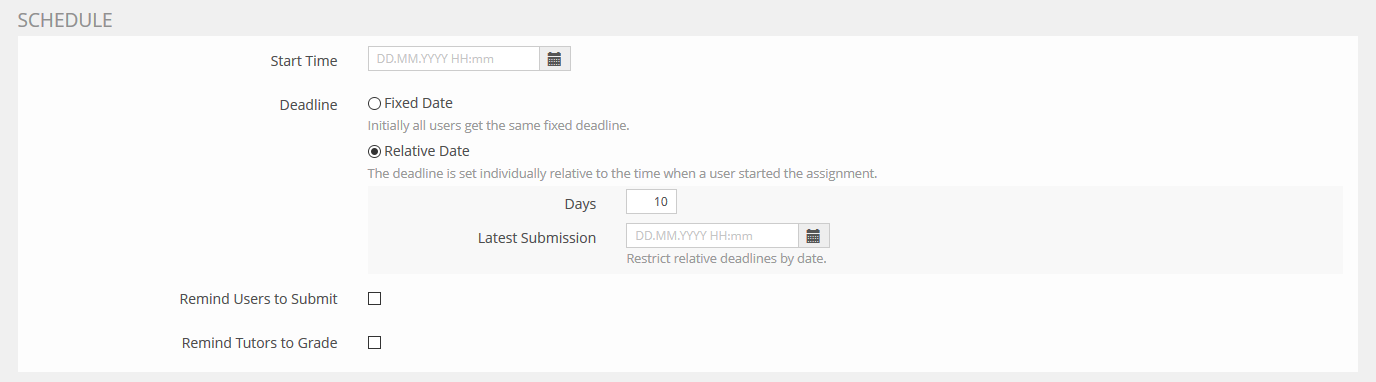Screen dimensions: 1376x382
Task: Enable the Remind Users to Submit checkbox
Action: 375,298
